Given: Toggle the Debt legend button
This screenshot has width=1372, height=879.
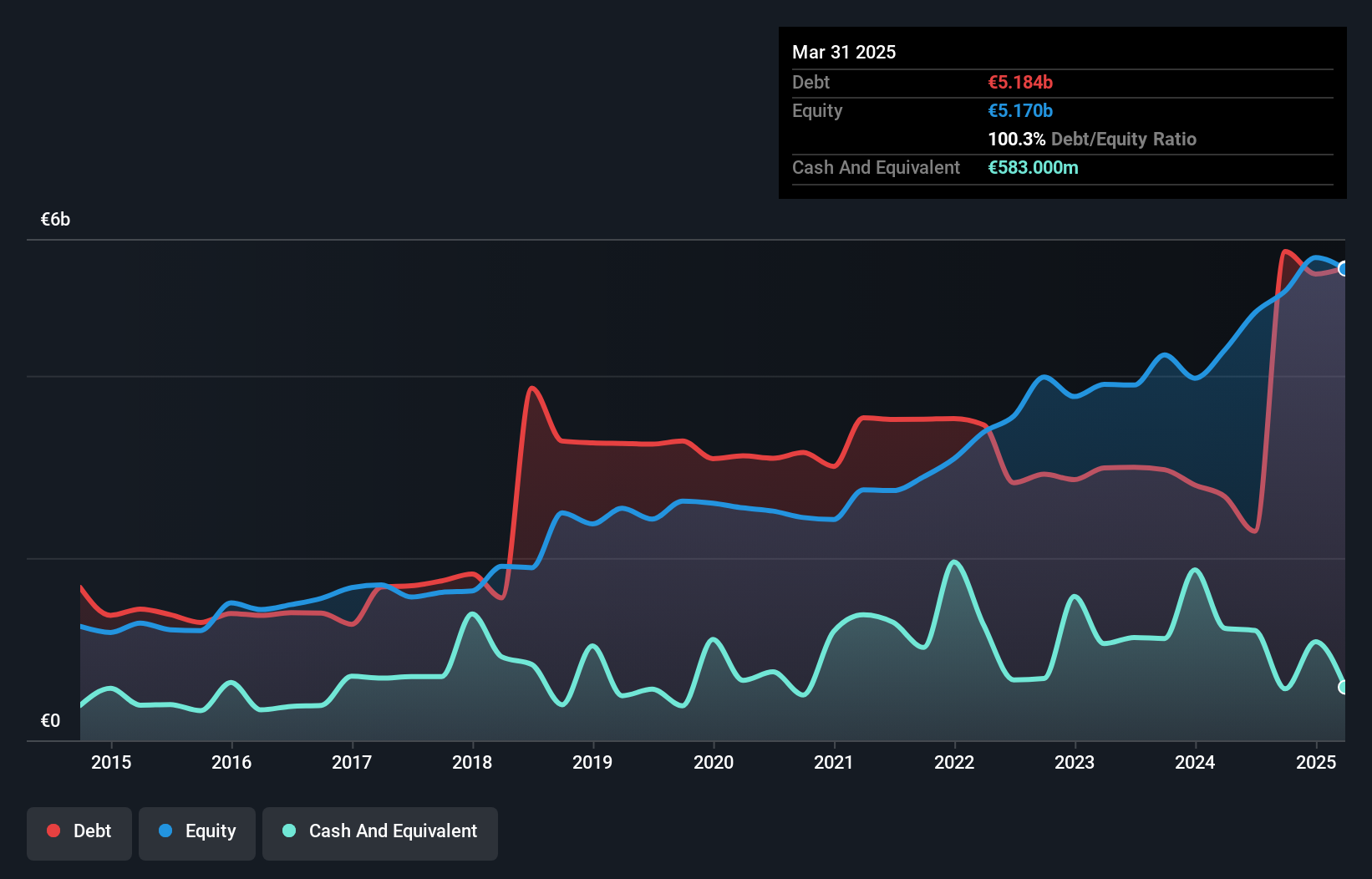Looking at the screenshot, I should tap(79, 833).
